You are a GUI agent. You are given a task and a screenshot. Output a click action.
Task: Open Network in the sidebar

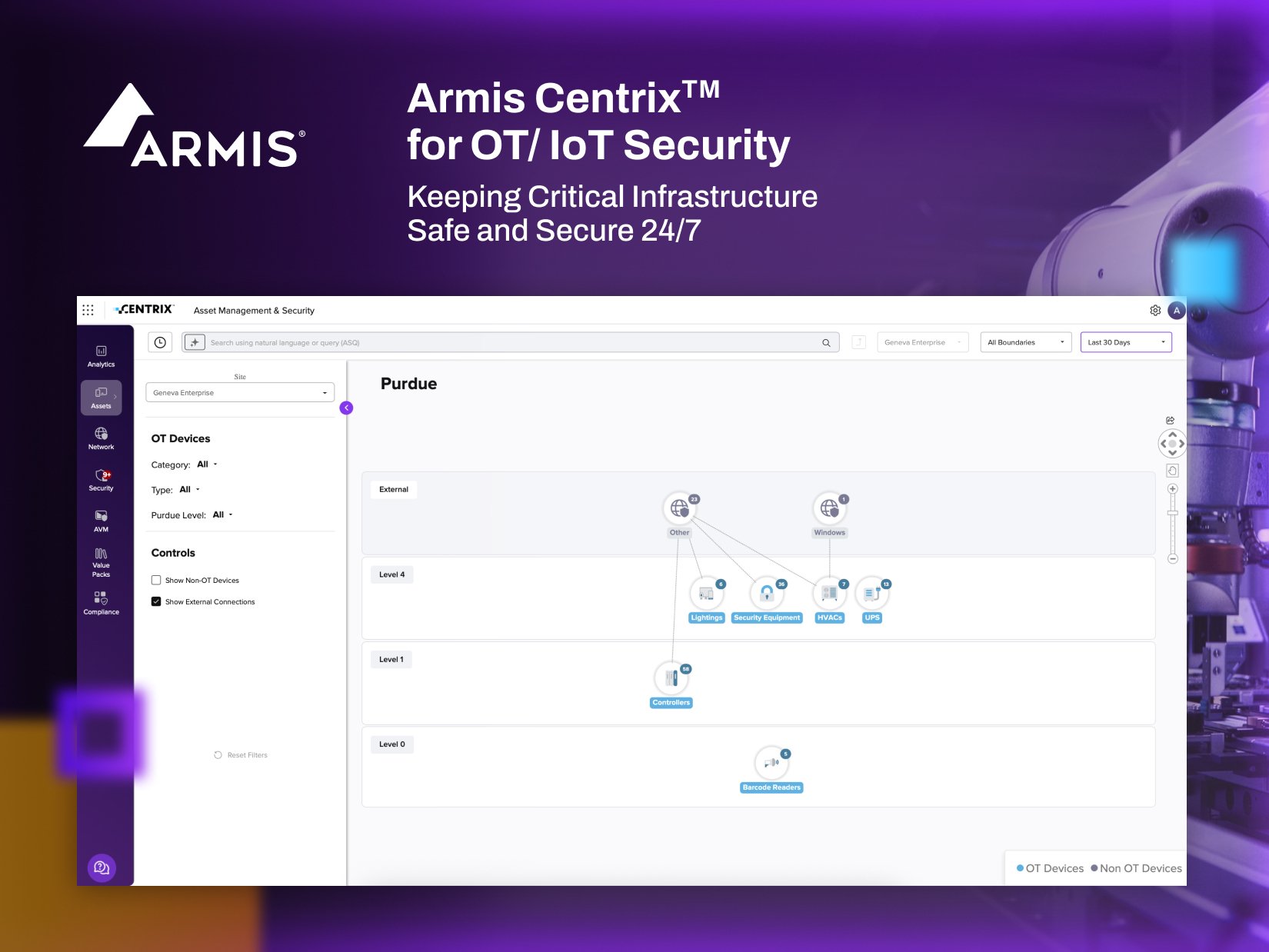(x=101, y=438)
